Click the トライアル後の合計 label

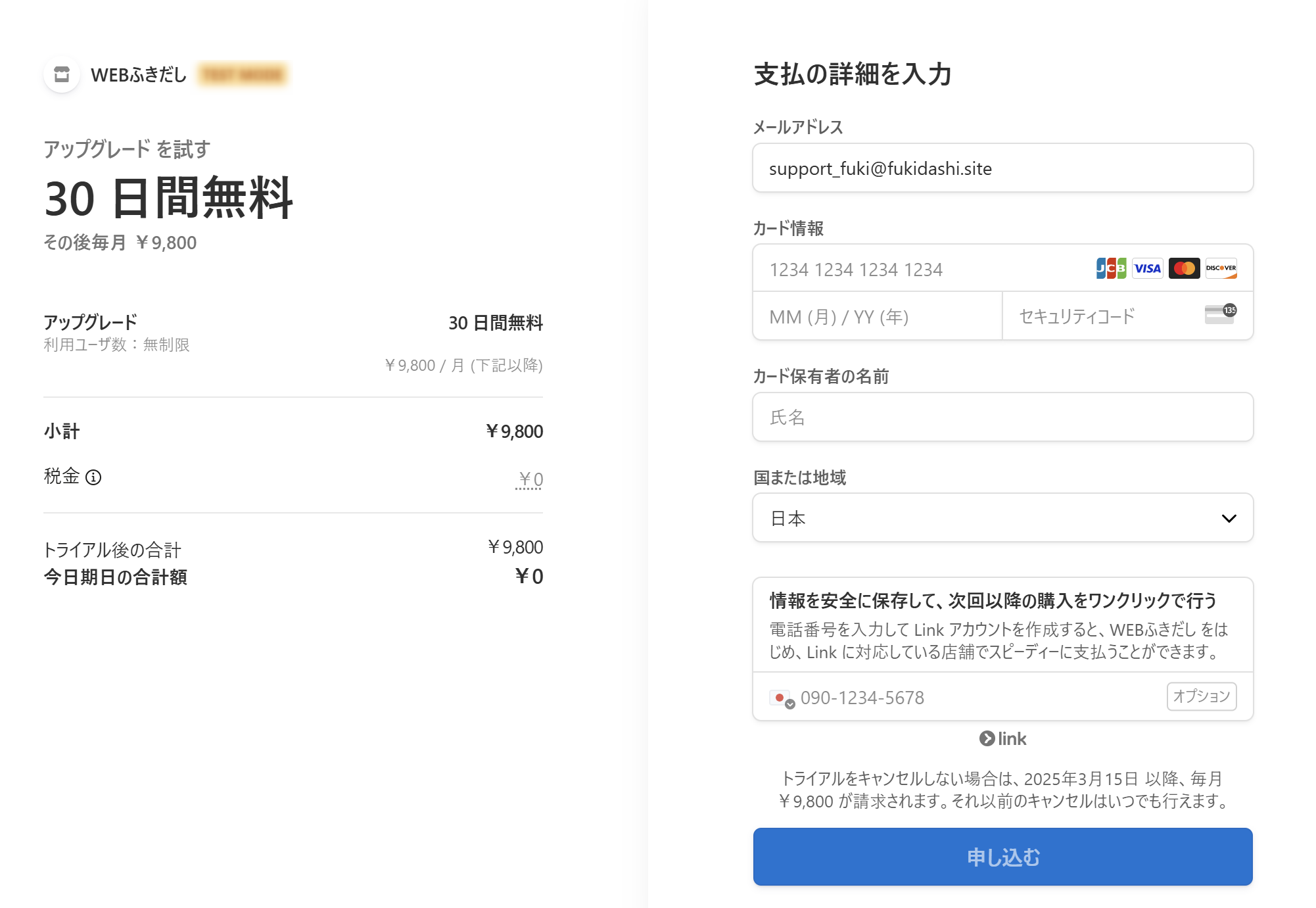[112, 550]
